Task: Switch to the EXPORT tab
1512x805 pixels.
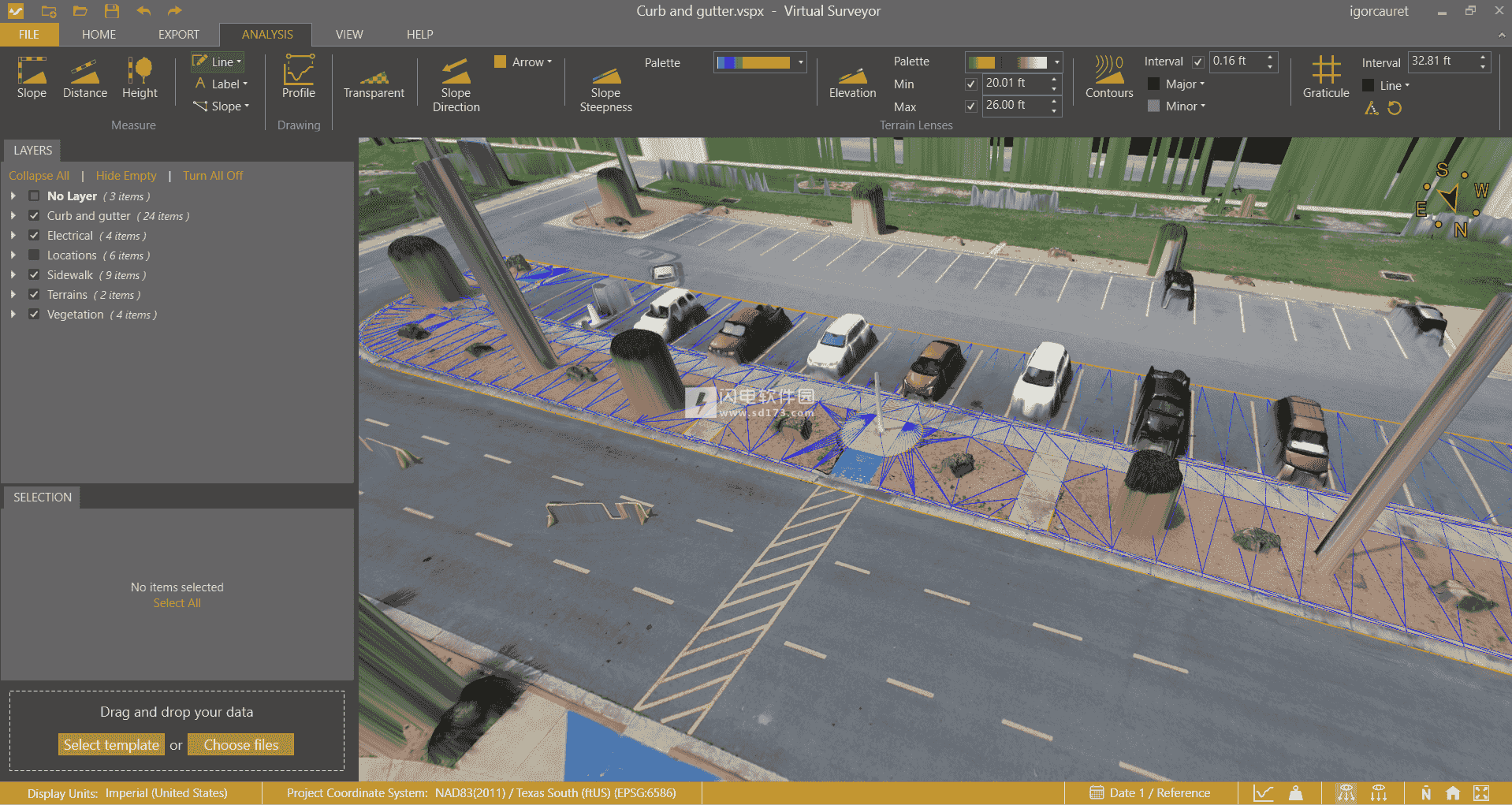Action: point(179,35)
